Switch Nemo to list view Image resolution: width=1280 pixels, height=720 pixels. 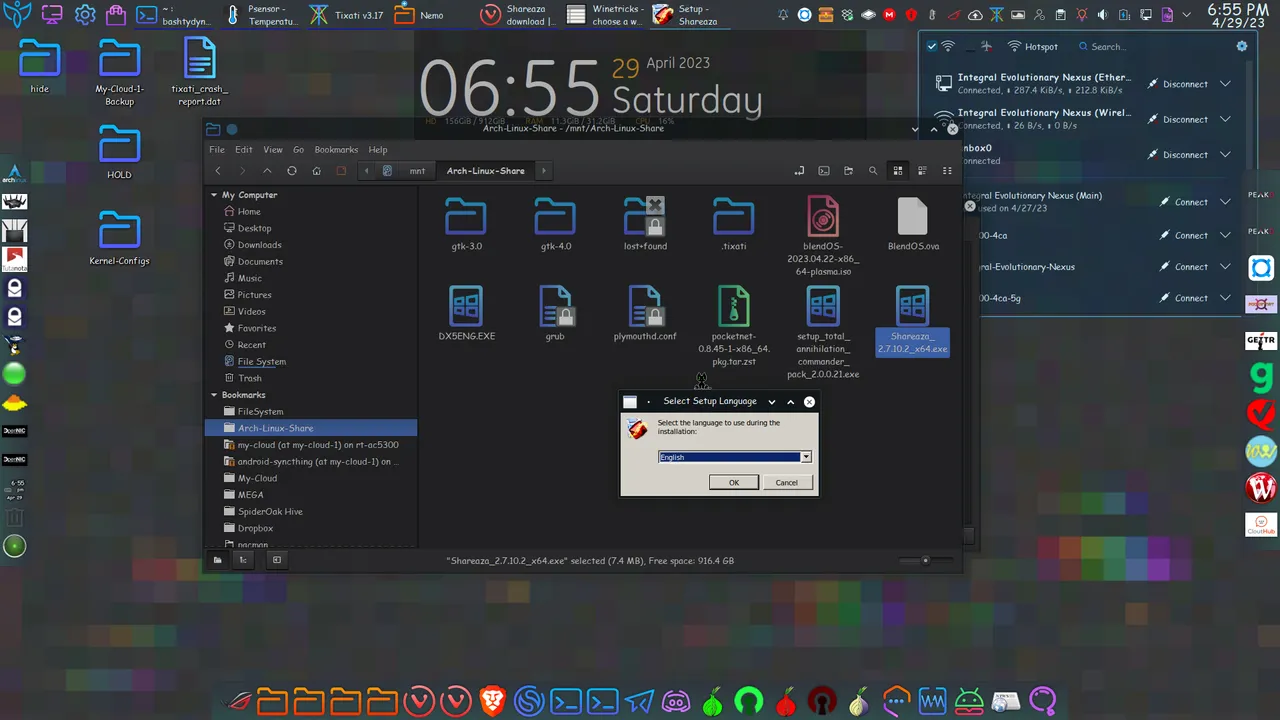pos(922,171)
